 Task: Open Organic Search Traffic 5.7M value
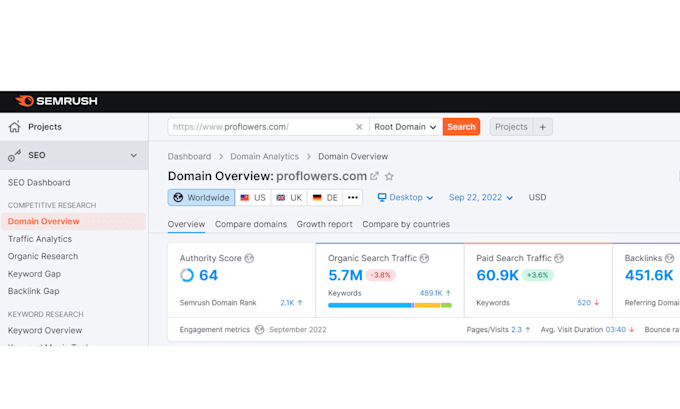point(345,275)
